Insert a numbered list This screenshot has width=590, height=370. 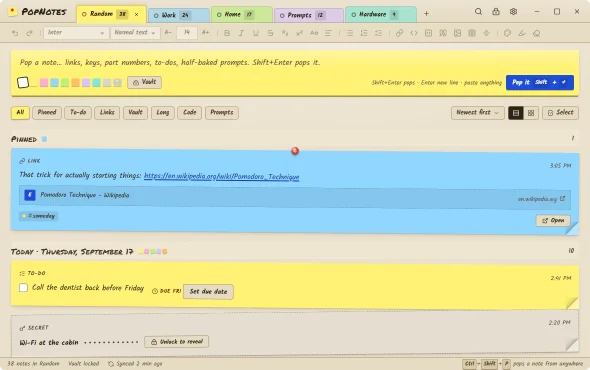coord(364,33)
